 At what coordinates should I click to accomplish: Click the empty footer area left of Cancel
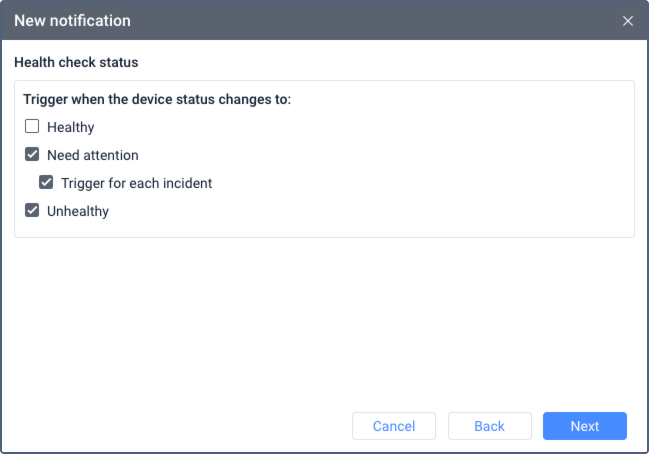click(180, 426)
